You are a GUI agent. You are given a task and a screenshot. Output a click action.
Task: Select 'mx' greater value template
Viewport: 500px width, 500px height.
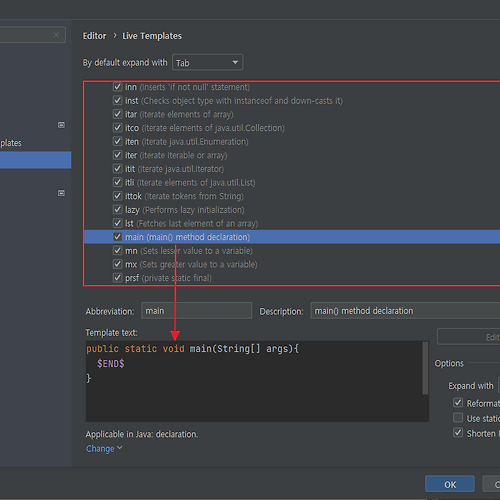pyautogui.click(x=191, y=264)
